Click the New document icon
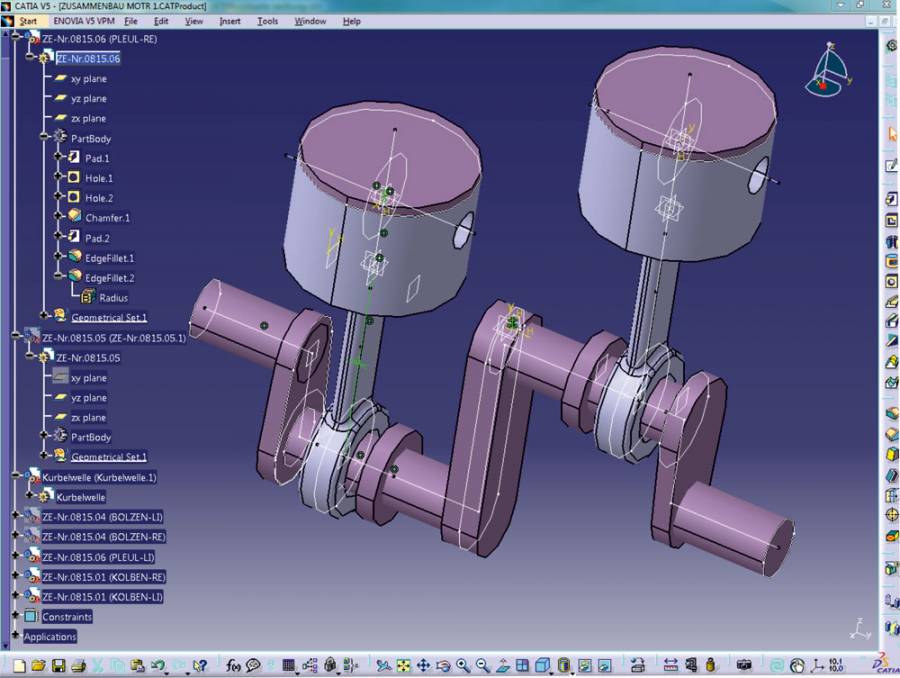Screen dimensions: 900x678 coord(20,665)
